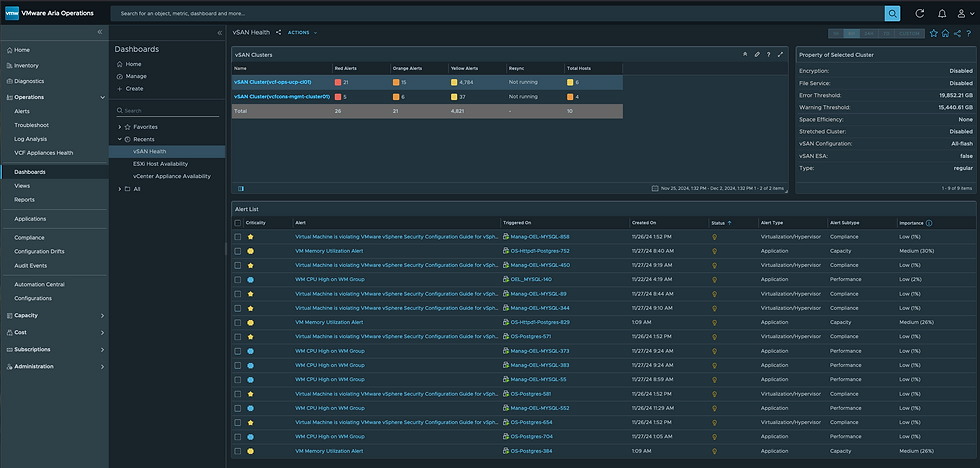Expand the Administration nav section

[102, 367]
